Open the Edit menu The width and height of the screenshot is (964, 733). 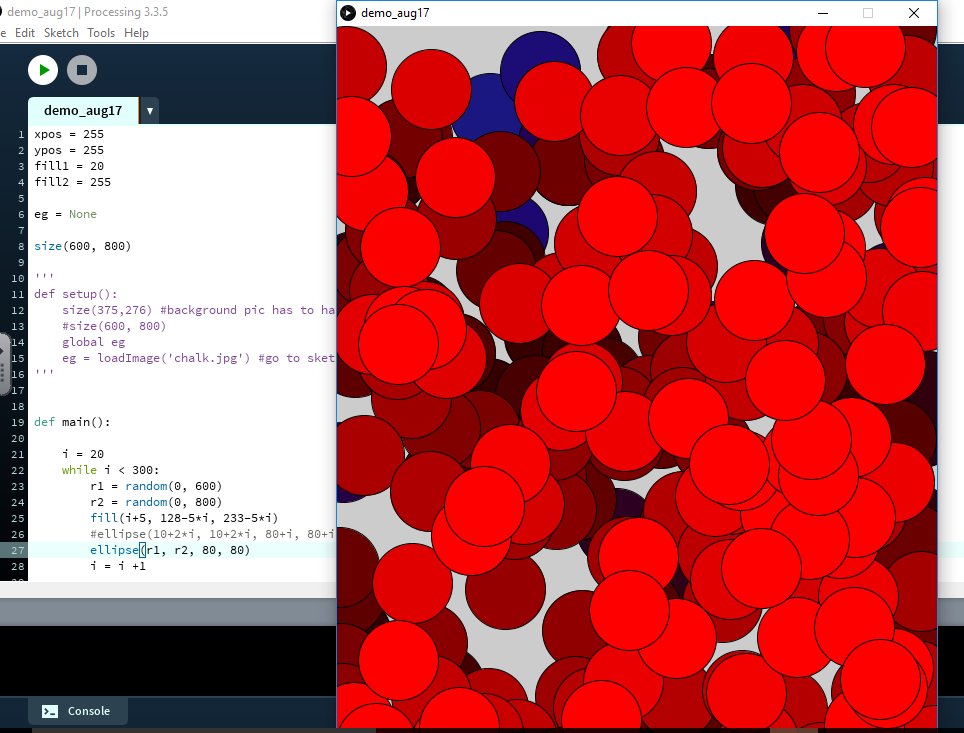pos(25,33)
